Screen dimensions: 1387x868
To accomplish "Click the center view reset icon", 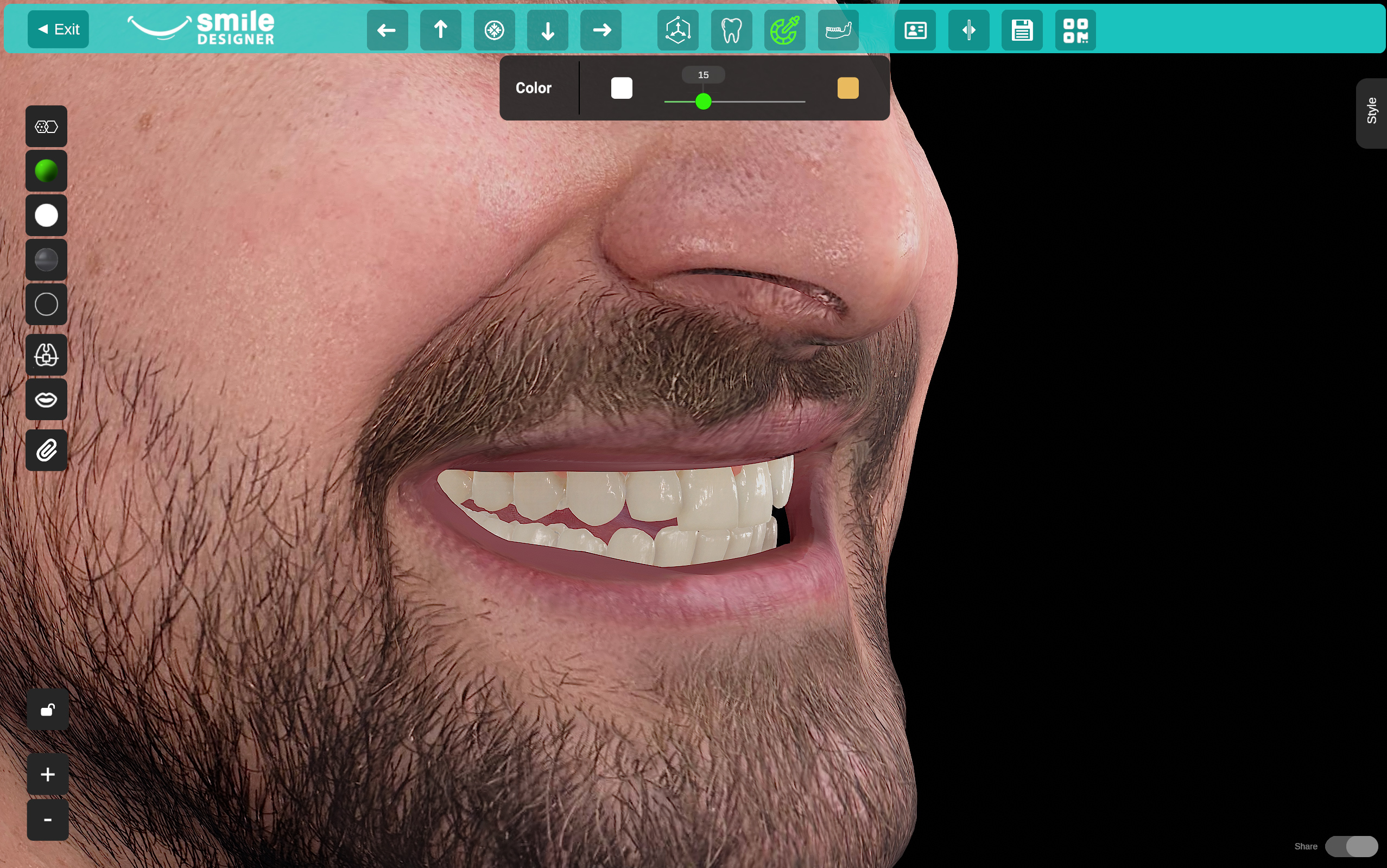I will tap(495, 30).
